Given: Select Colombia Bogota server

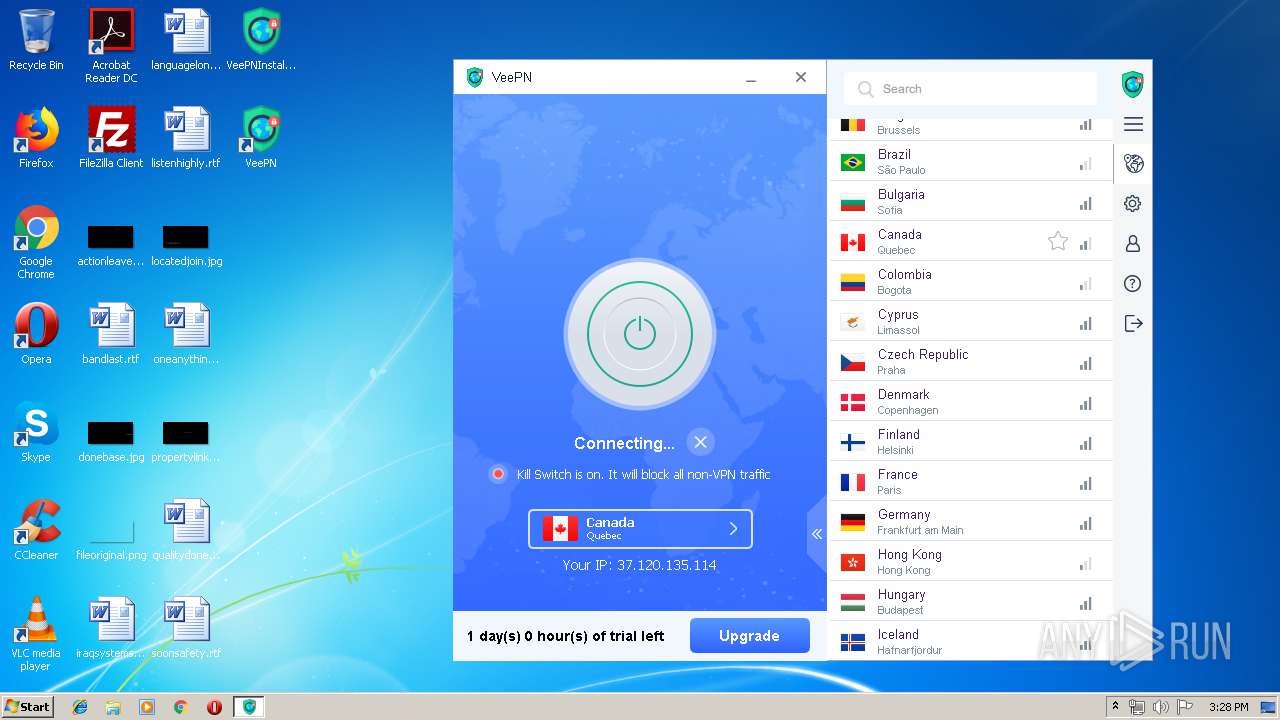Looking at the screenshot, I should (971, 281).
